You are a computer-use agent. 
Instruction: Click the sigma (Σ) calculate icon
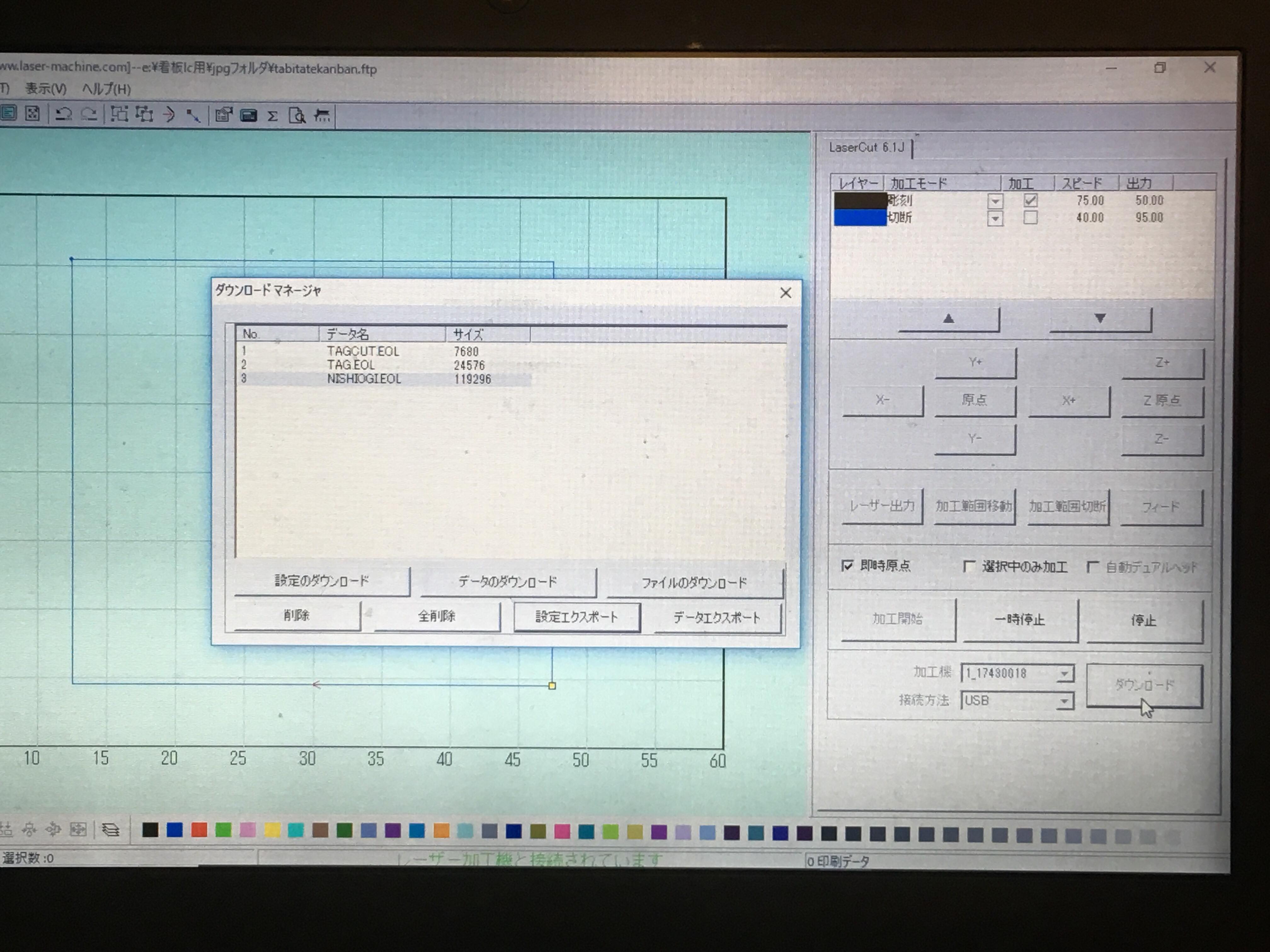(x=273, y=116)
